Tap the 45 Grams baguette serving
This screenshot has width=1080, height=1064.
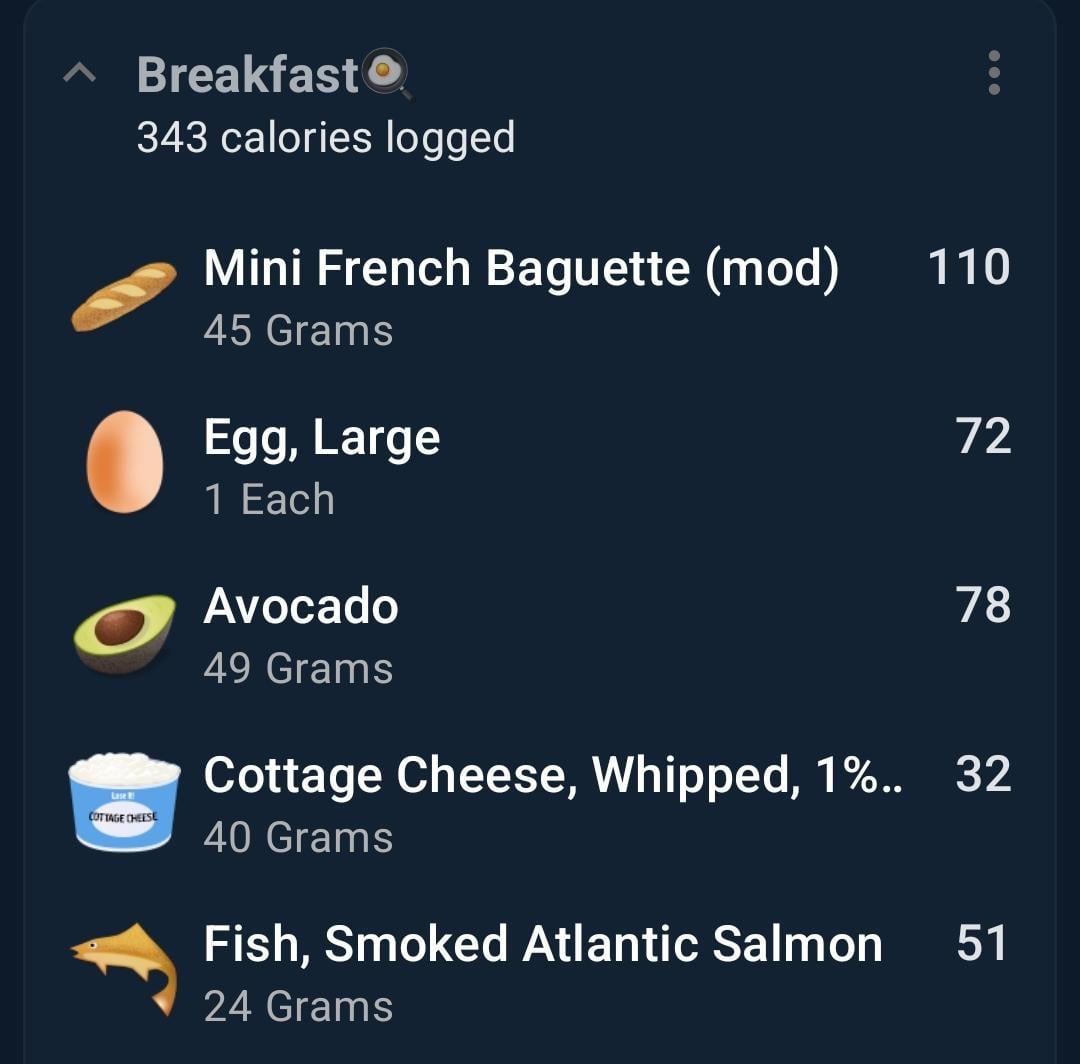pyautogui.click(x=298, y=331)
